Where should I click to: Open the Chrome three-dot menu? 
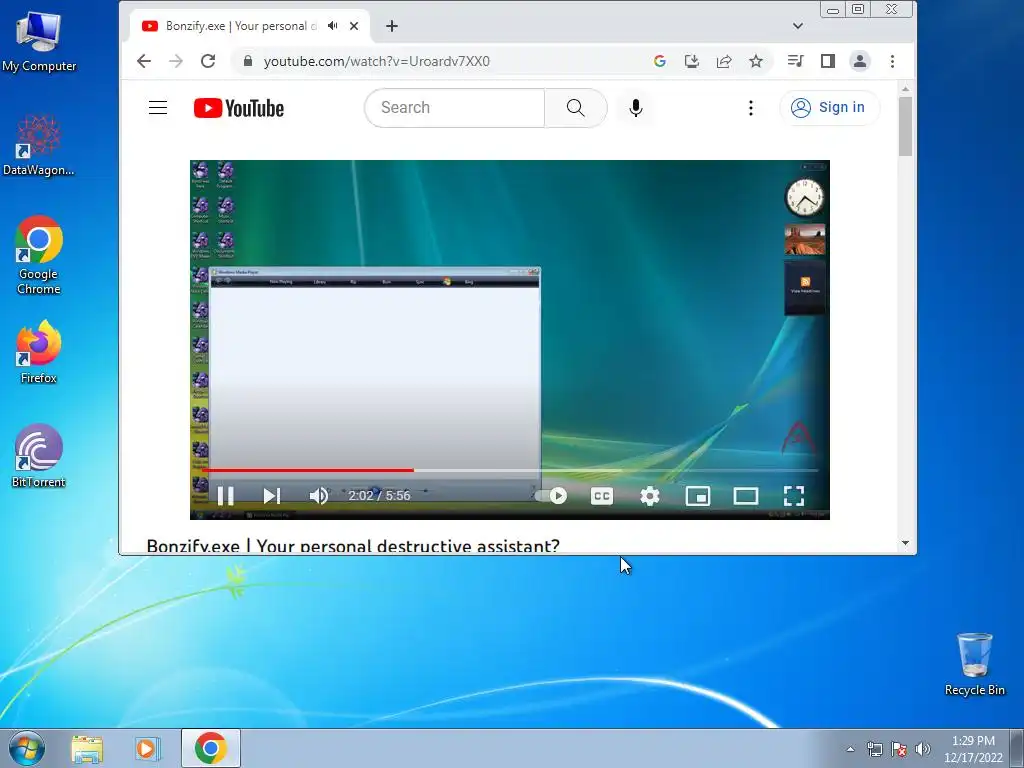892,61
